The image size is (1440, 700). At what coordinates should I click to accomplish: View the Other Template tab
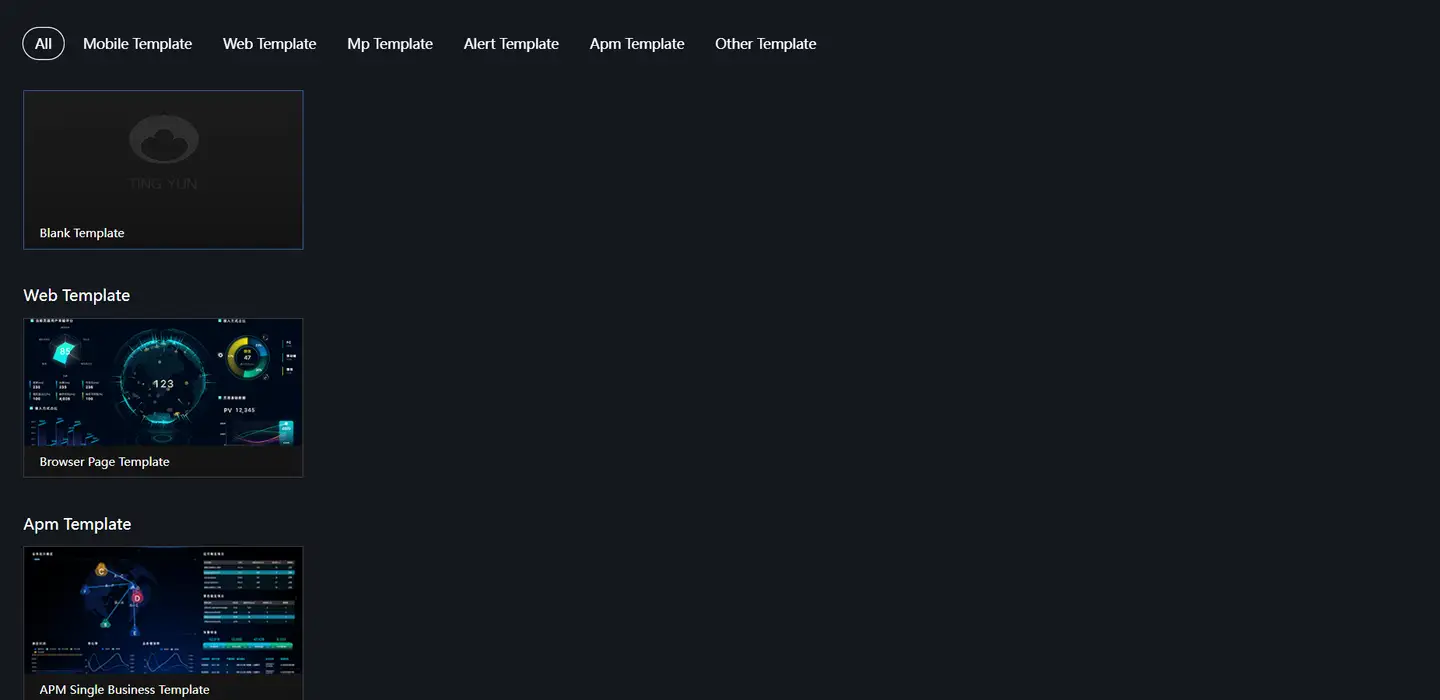click(x=765, y=44)
